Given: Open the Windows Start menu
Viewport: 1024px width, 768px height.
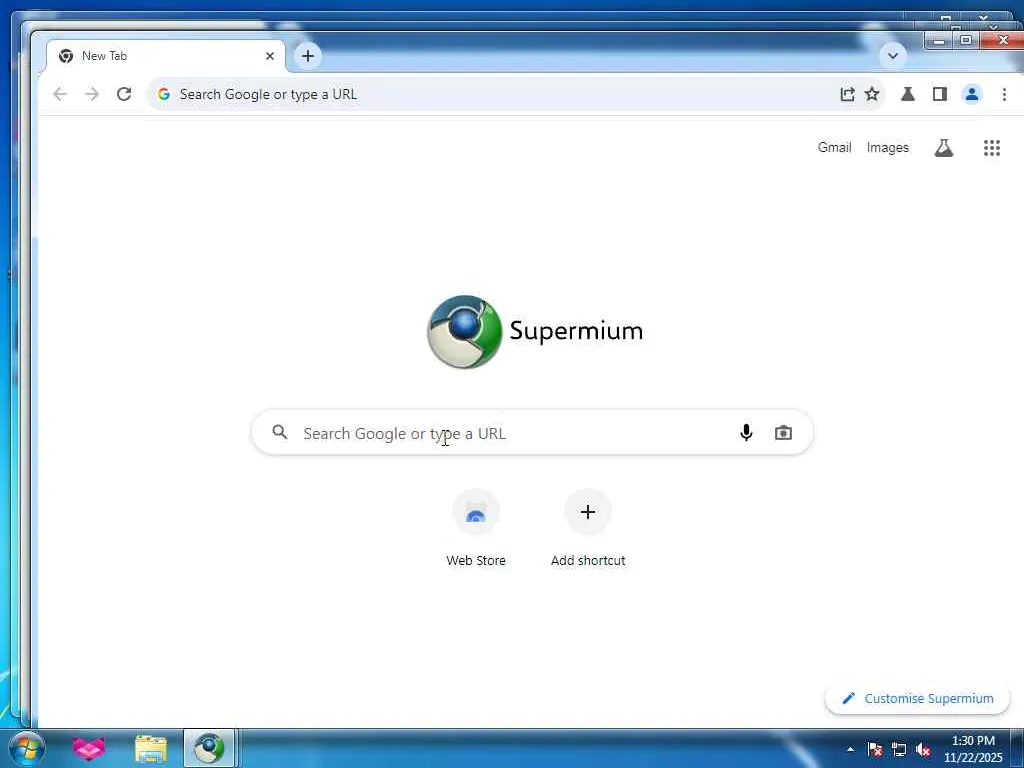Looking at the screenshot, I should tap(26, 748).
